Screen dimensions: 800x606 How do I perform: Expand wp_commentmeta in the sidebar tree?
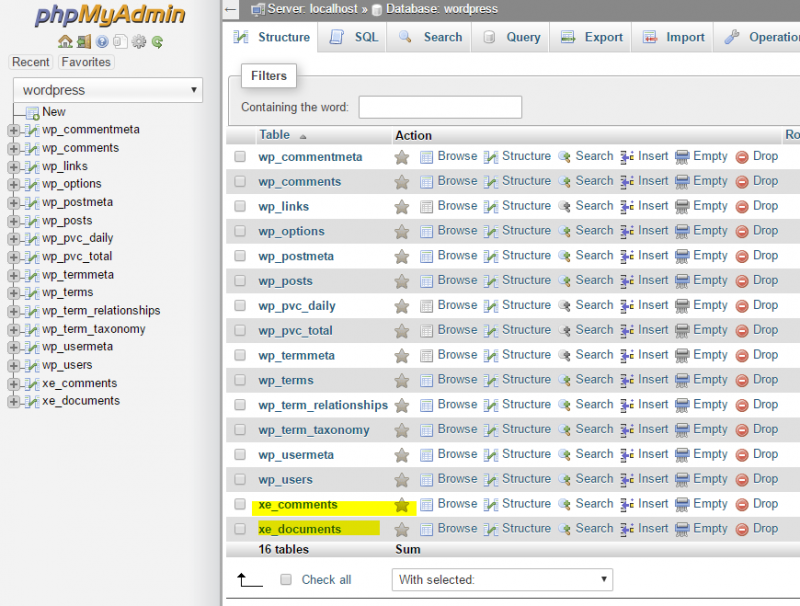point(14,131)
